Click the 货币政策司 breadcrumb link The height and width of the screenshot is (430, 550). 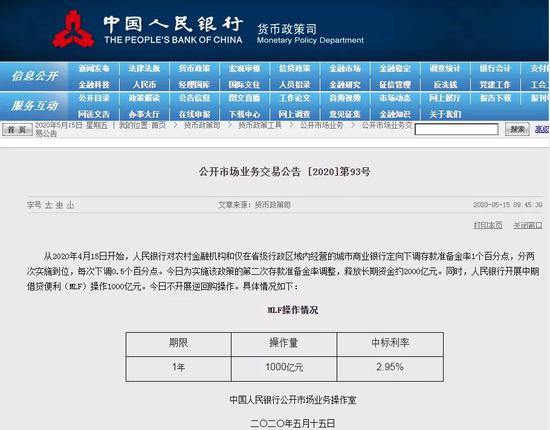click(x=202, y=125)
